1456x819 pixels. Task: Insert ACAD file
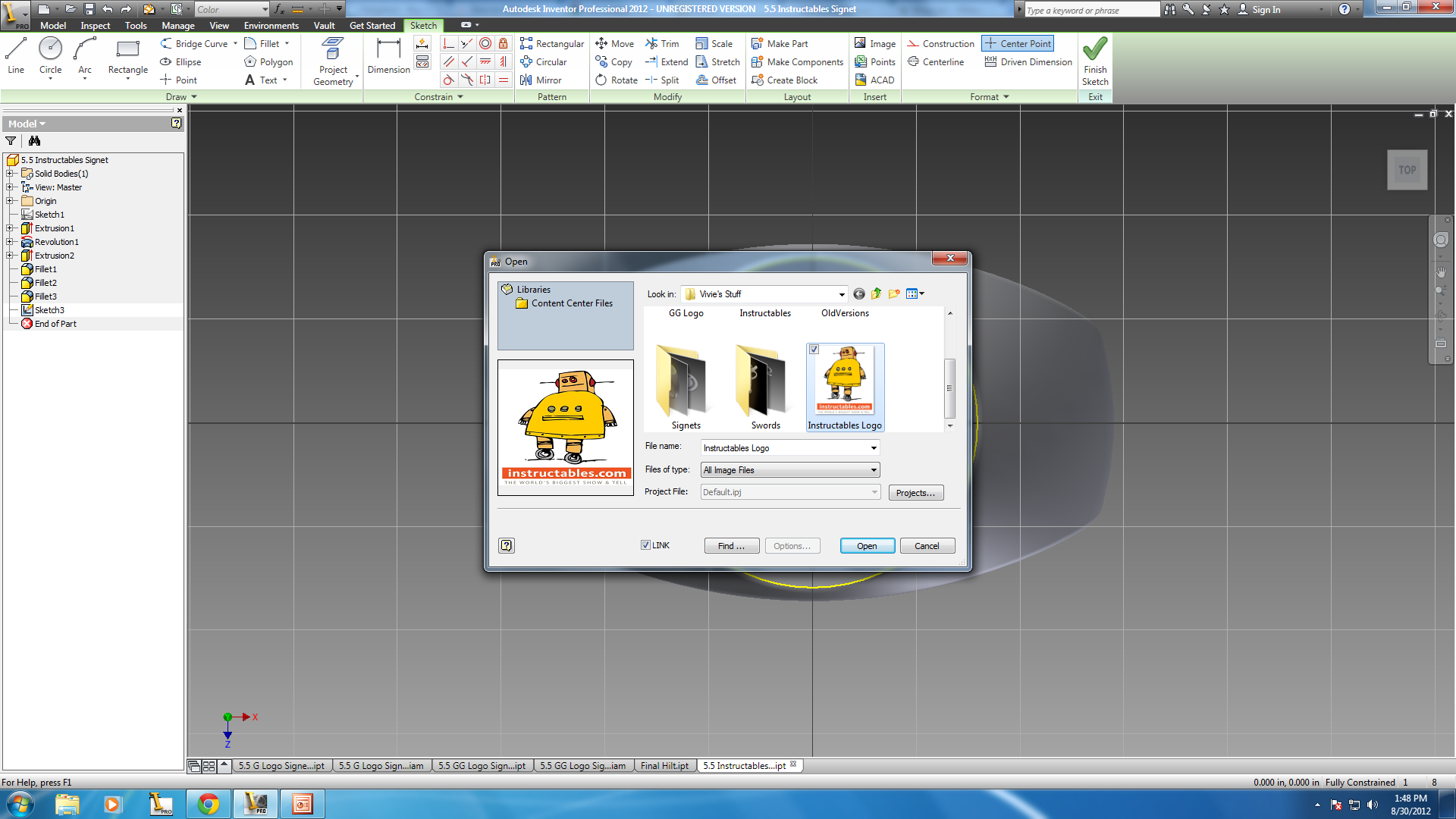click(874, 80)
